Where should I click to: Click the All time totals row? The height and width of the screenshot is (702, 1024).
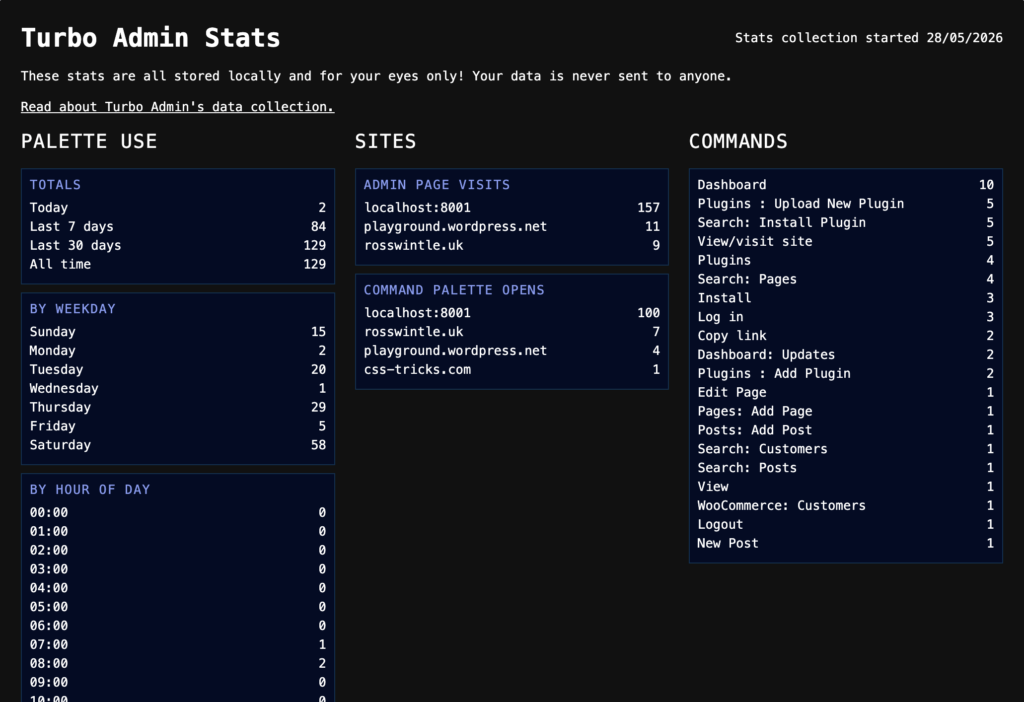(178, 264)
